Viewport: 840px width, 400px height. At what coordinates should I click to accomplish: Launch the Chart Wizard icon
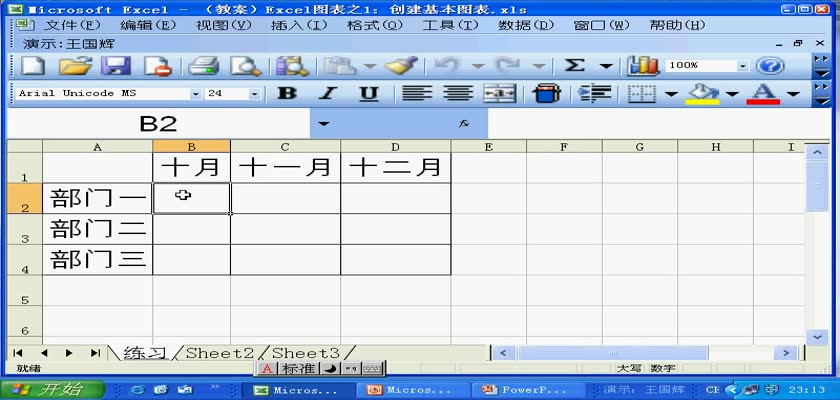click(643, 66)
